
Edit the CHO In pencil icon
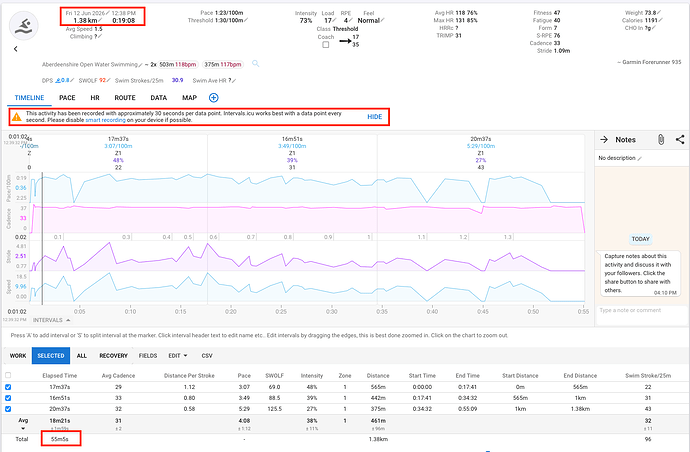(654, 28)
